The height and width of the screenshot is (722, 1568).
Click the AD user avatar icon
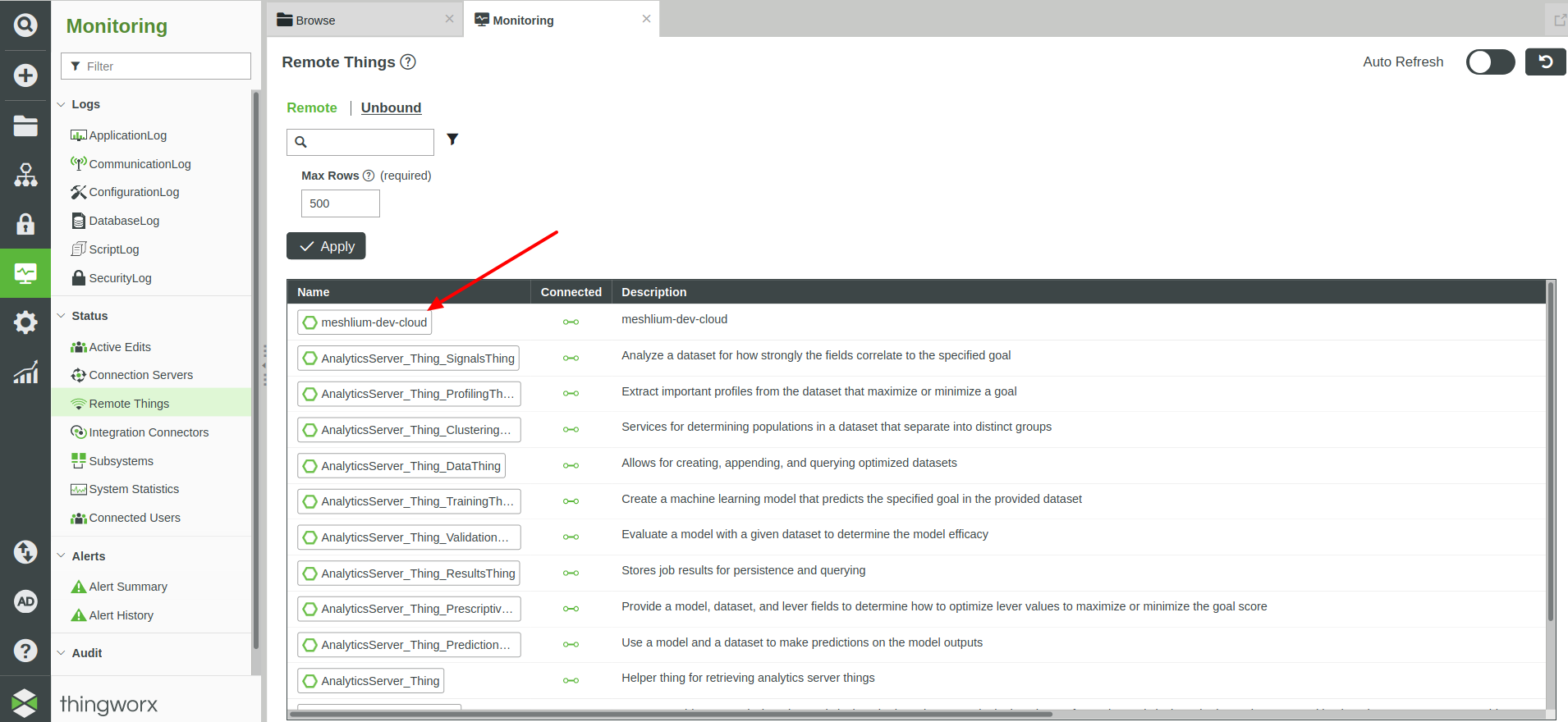(x=25, y=601)
